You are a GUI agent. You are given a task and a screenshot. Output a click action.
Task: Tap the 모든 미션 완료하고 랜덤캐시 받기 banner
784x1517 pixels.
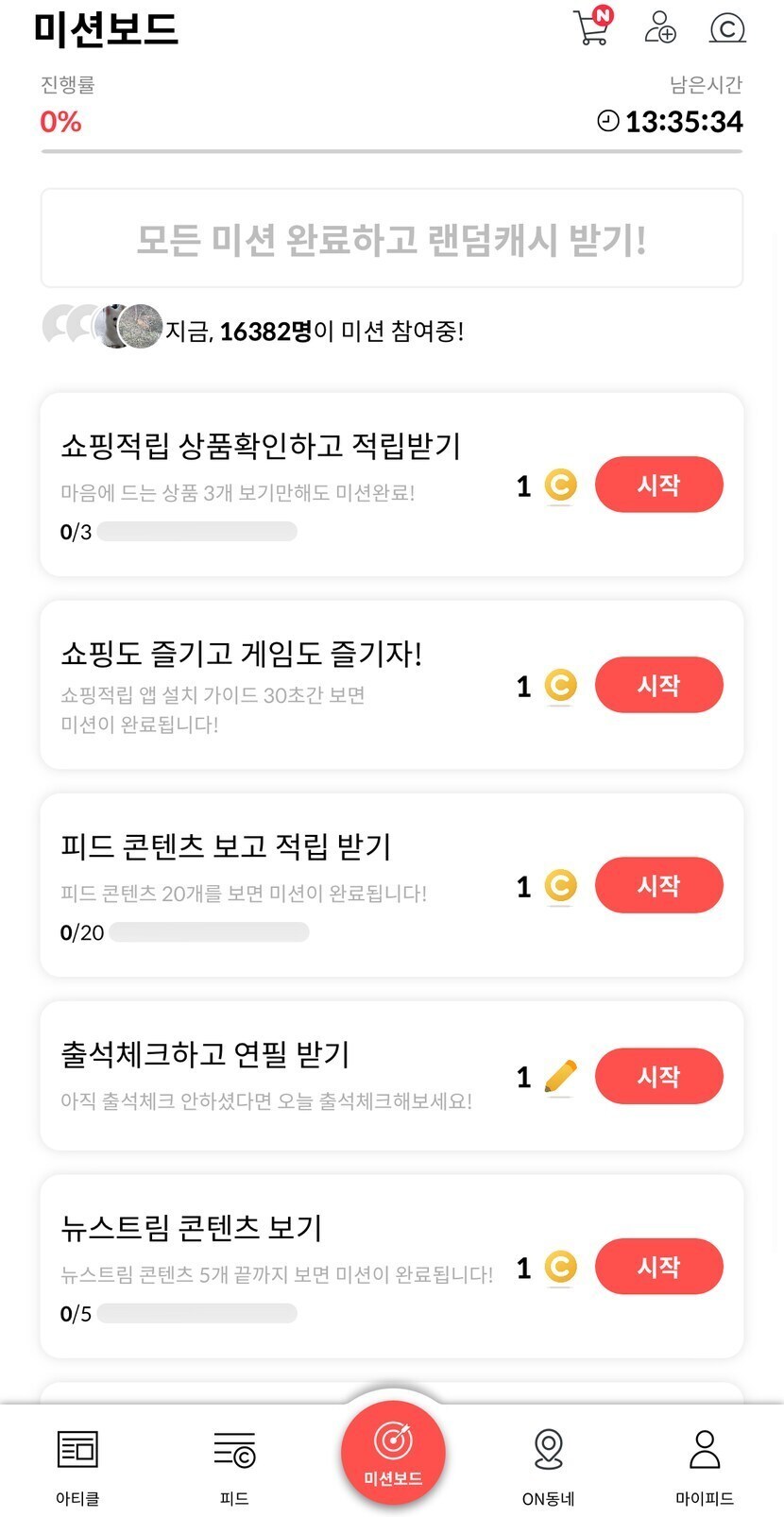pos(392,239)
